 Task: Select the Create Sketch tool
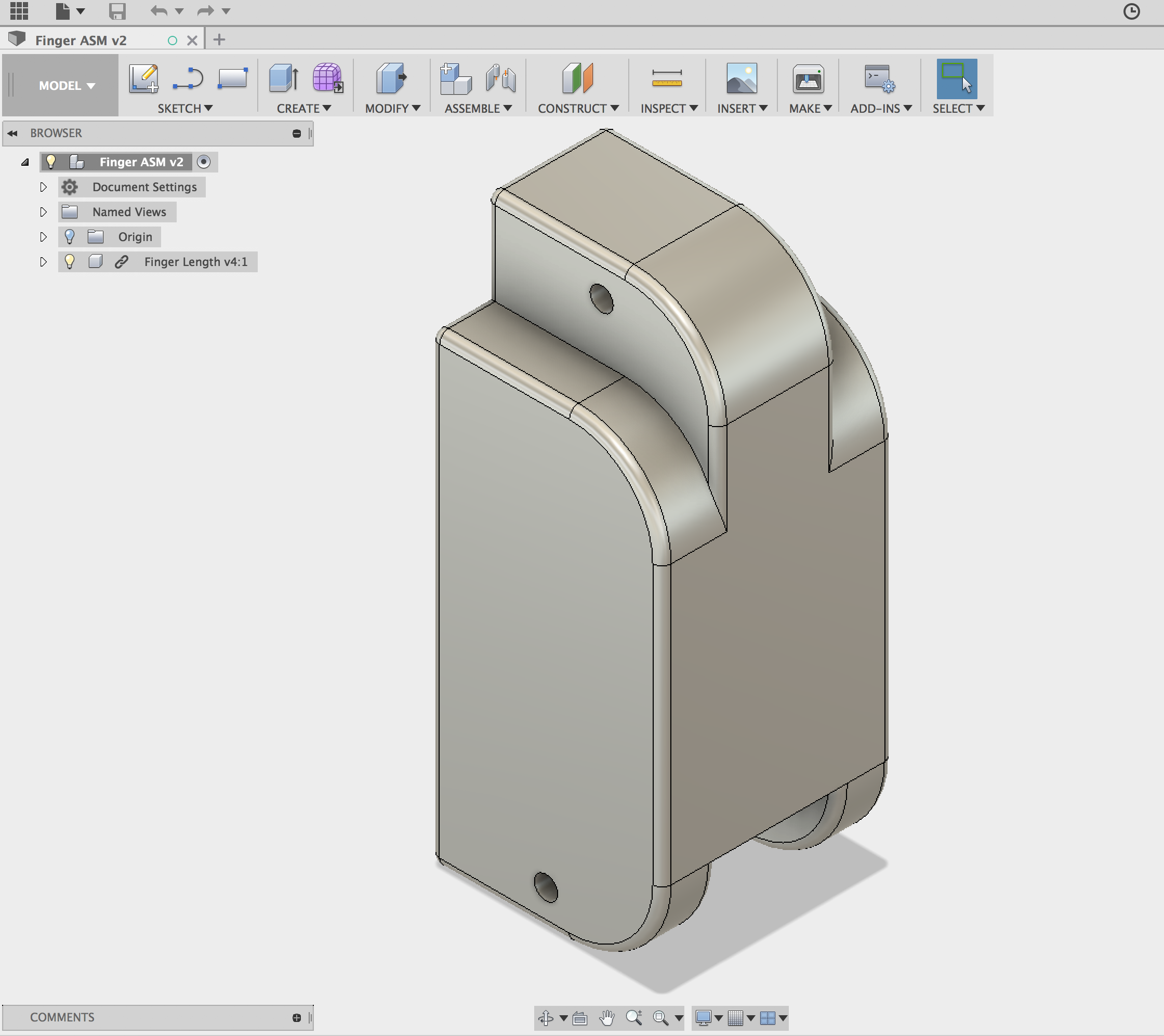(x=143, y=78)
